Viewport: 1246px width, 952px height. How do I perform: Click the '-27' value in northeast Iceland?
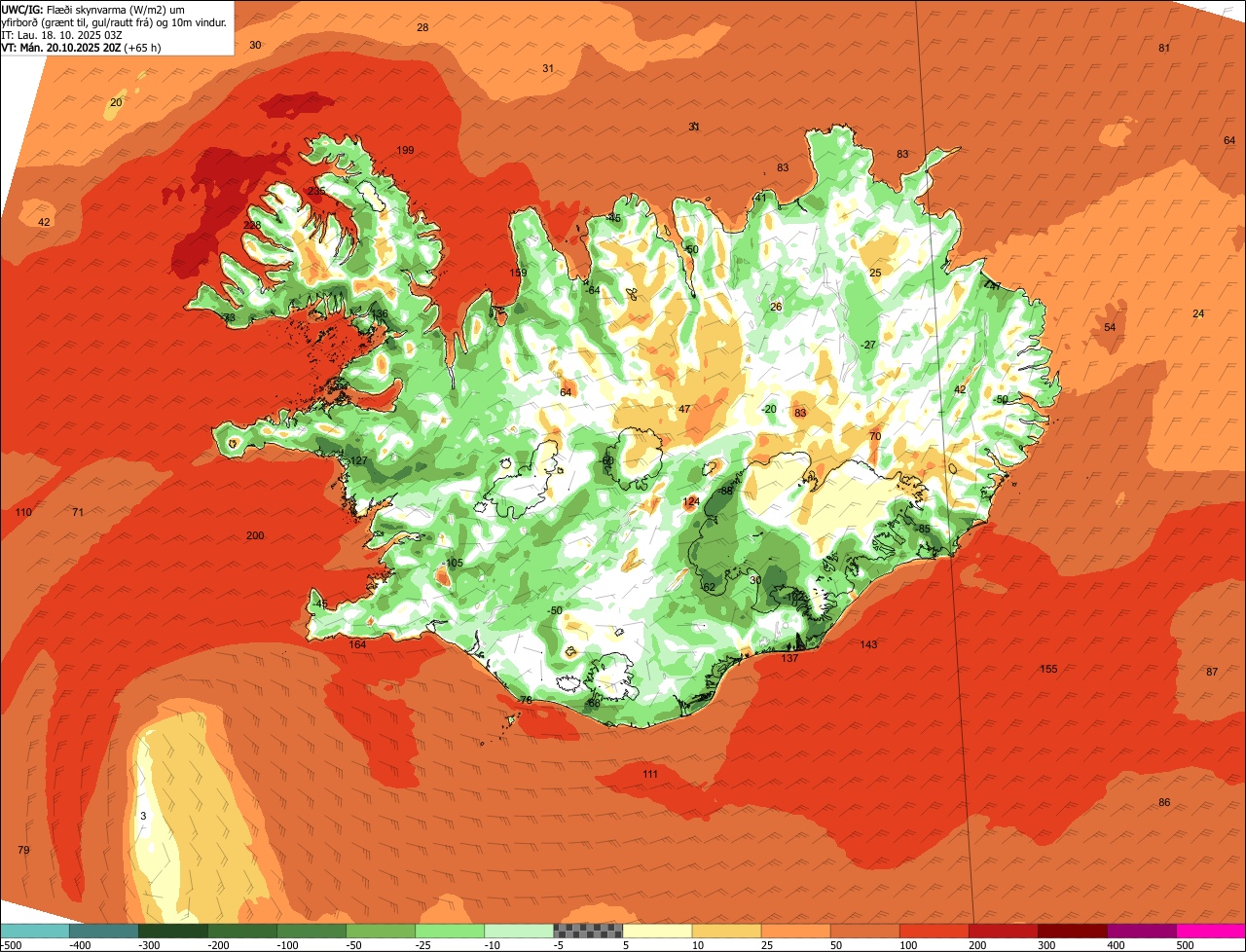[869, 345]
